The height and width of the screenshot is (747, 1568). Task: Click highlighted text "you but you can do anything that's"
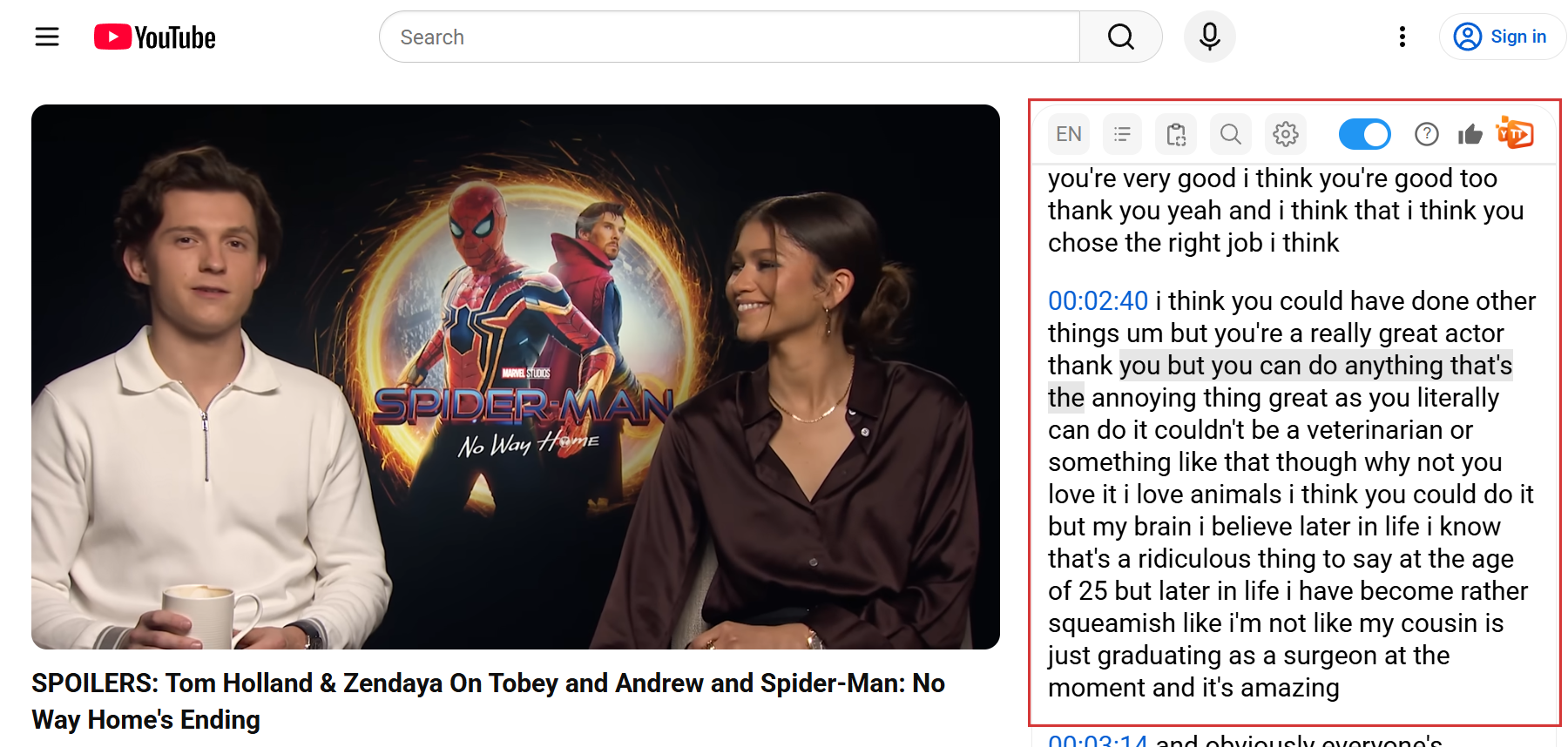click(x=1315, y=366)
